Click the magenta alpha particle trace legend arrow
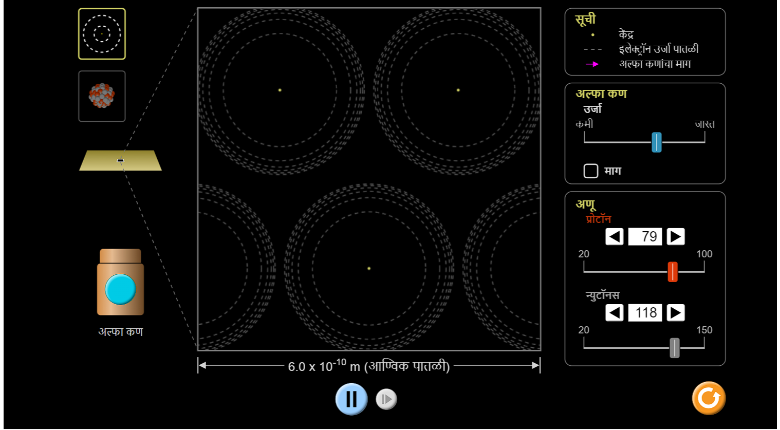This screenshot has height=430, width=780. click(x=593, y=64)
